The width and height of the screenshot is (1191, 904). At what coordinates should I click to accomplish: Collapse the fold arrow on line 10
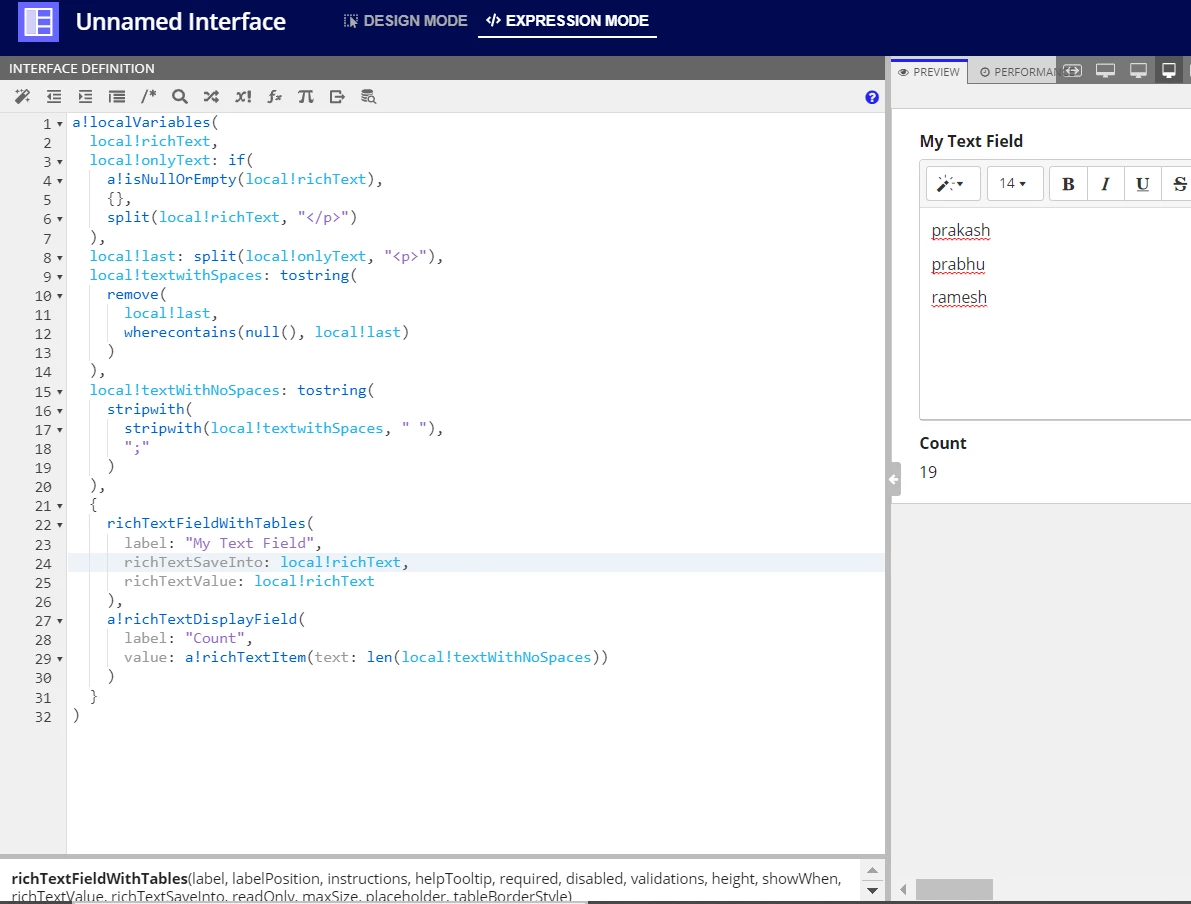(60, 296)
